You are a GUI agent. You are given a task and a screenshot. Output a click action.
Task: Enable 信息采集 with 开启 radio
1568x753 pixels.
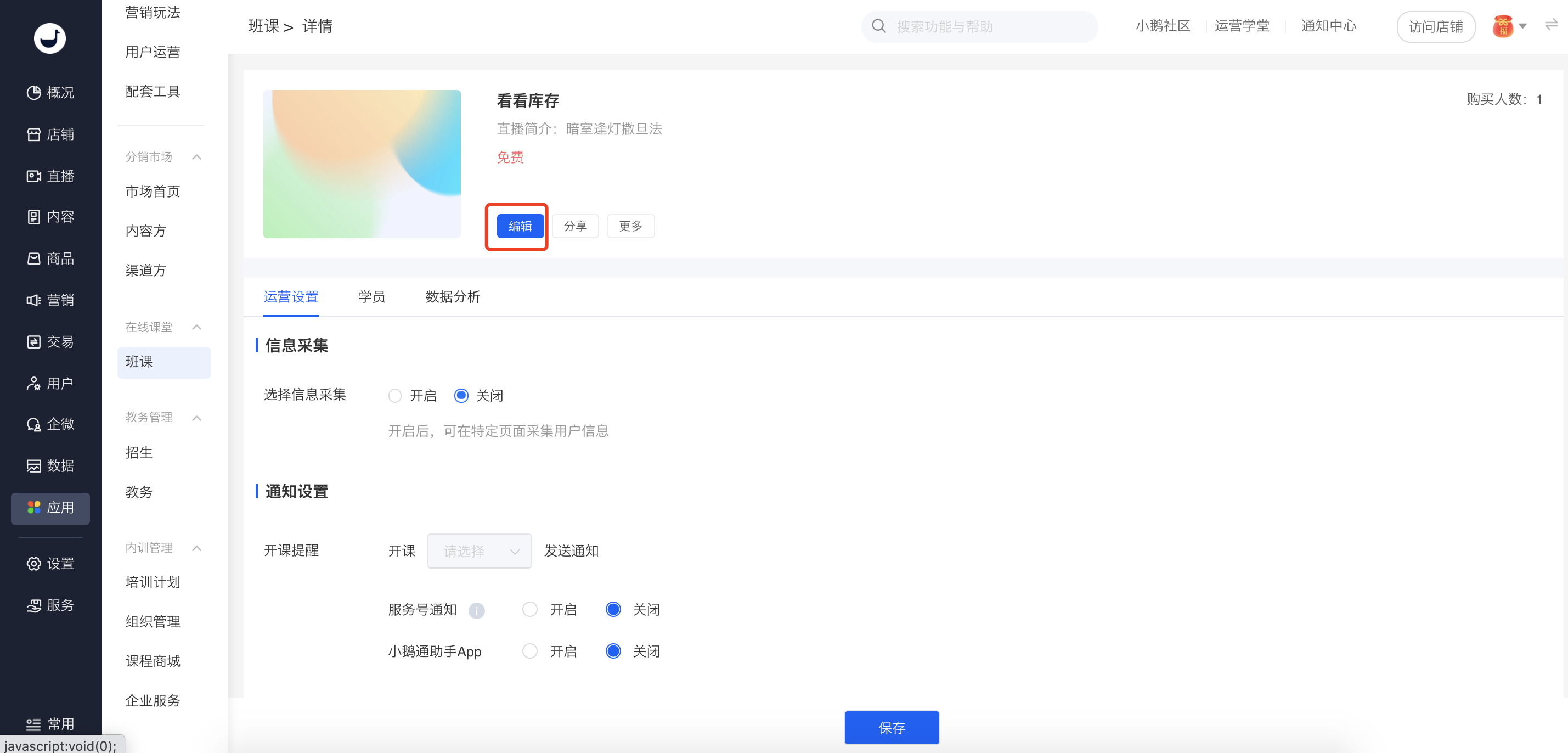point(395,396)
